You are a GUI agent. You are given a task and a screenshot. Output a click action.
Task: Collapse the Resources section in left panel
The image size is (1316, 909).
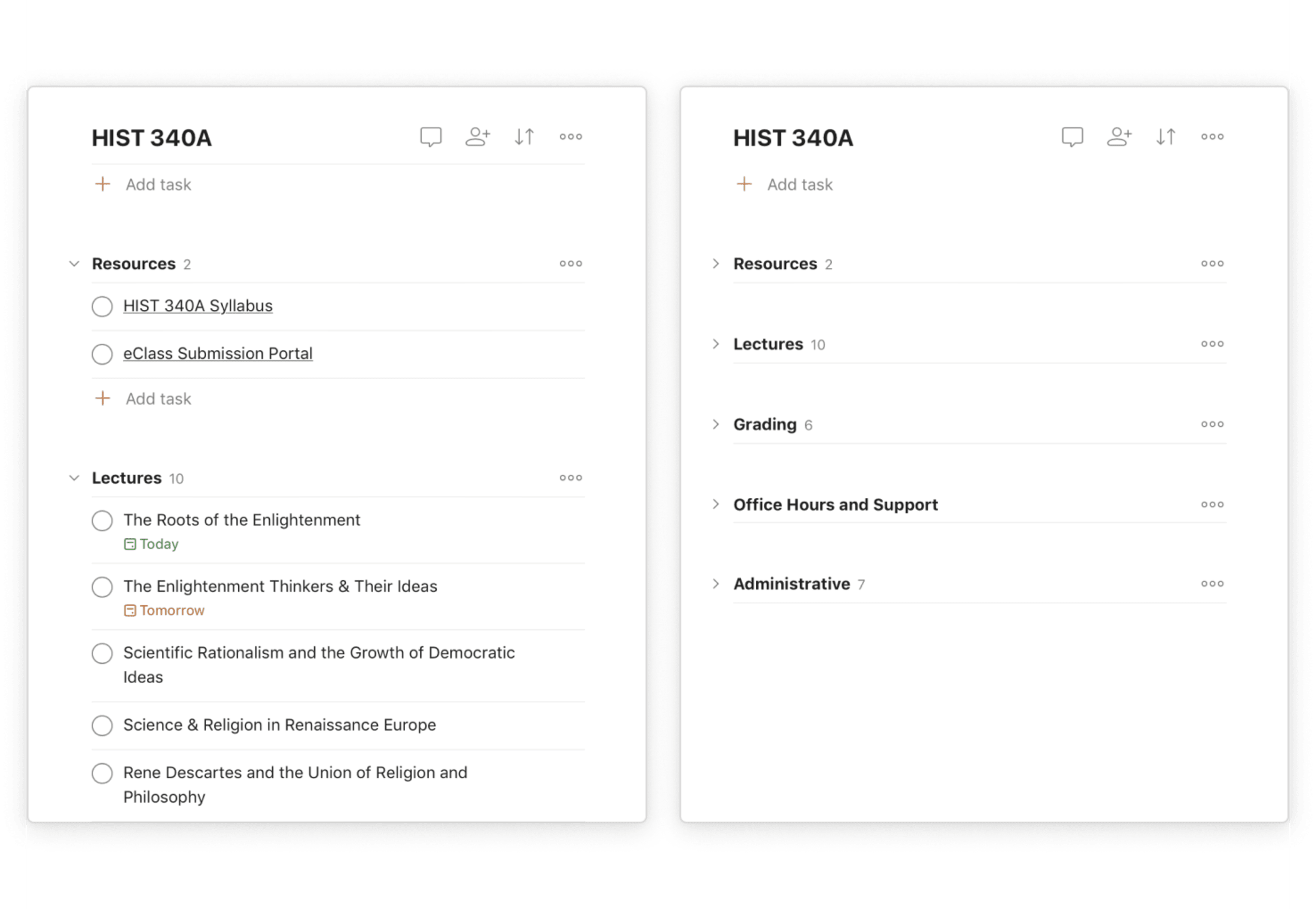tap(75, 263)
